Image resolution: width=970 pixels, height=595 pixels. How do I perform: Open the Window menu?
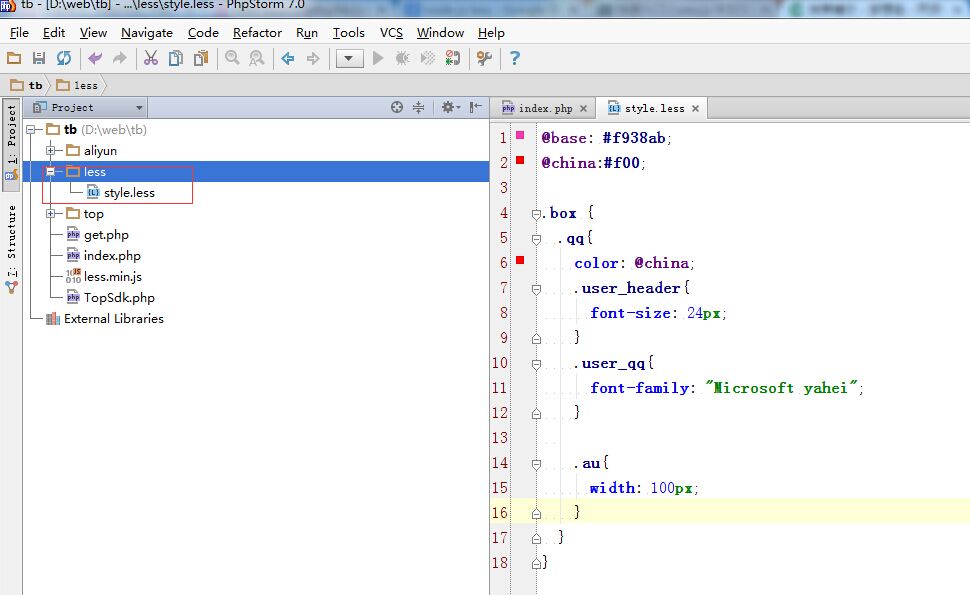[440, 33]
